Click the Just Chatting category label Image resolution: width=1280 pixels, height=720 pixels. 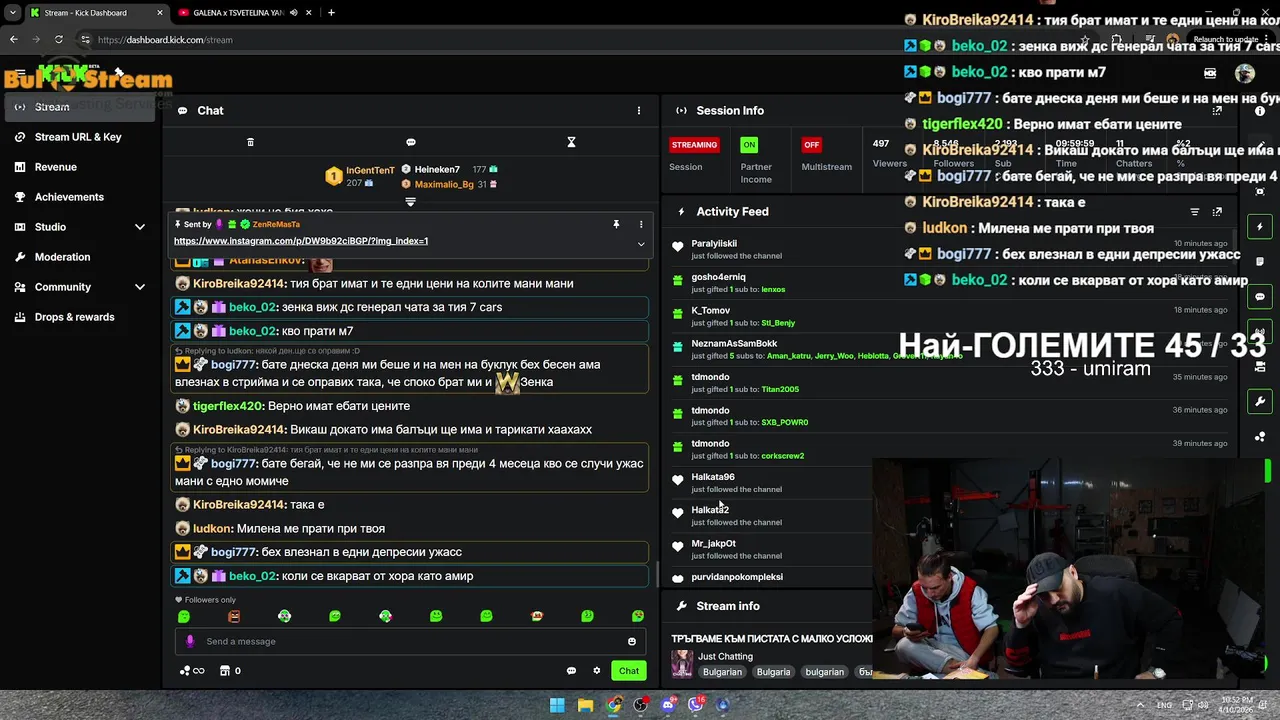(725, 657)
